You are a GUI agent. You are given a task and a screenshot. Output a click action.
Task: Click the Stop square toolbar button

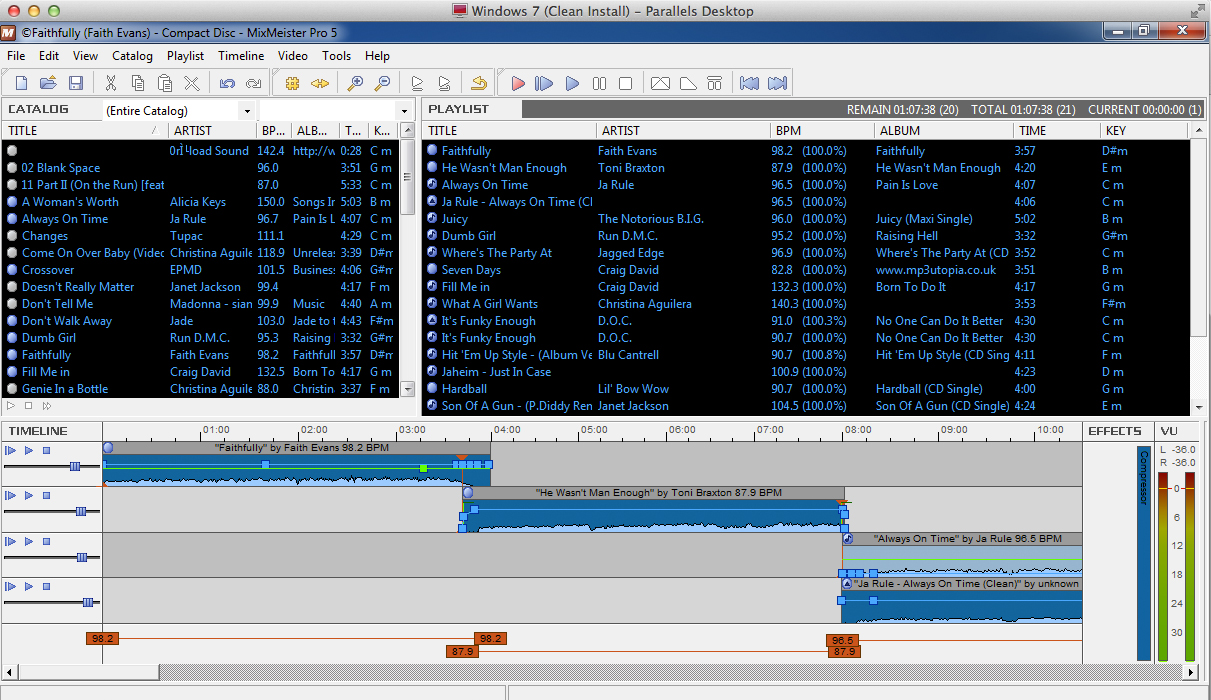[x=625, y=83]
